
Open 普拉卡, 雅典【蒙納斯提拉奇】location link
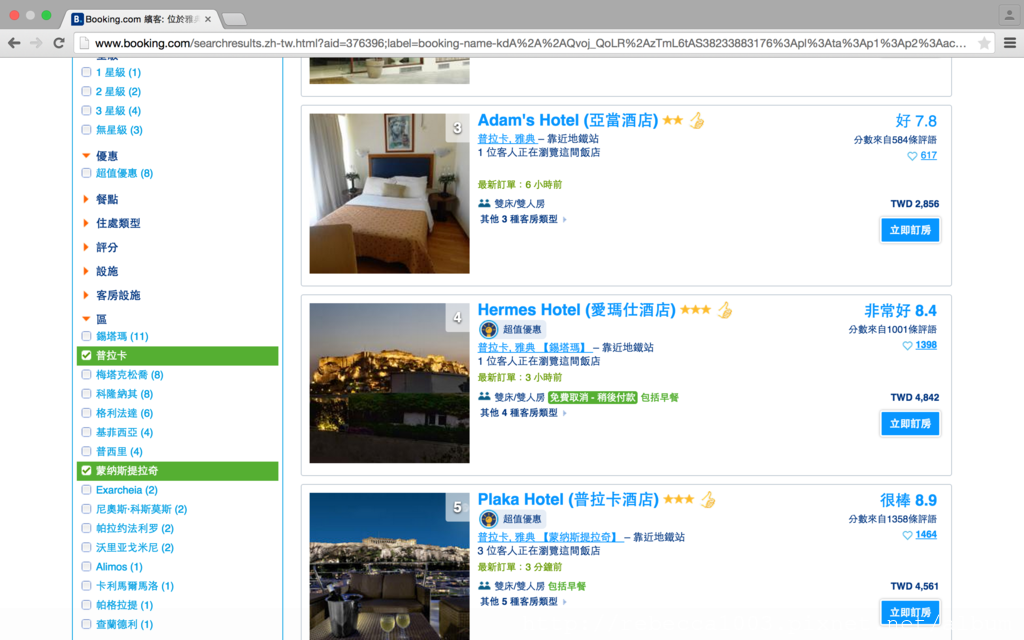(549, 537)
